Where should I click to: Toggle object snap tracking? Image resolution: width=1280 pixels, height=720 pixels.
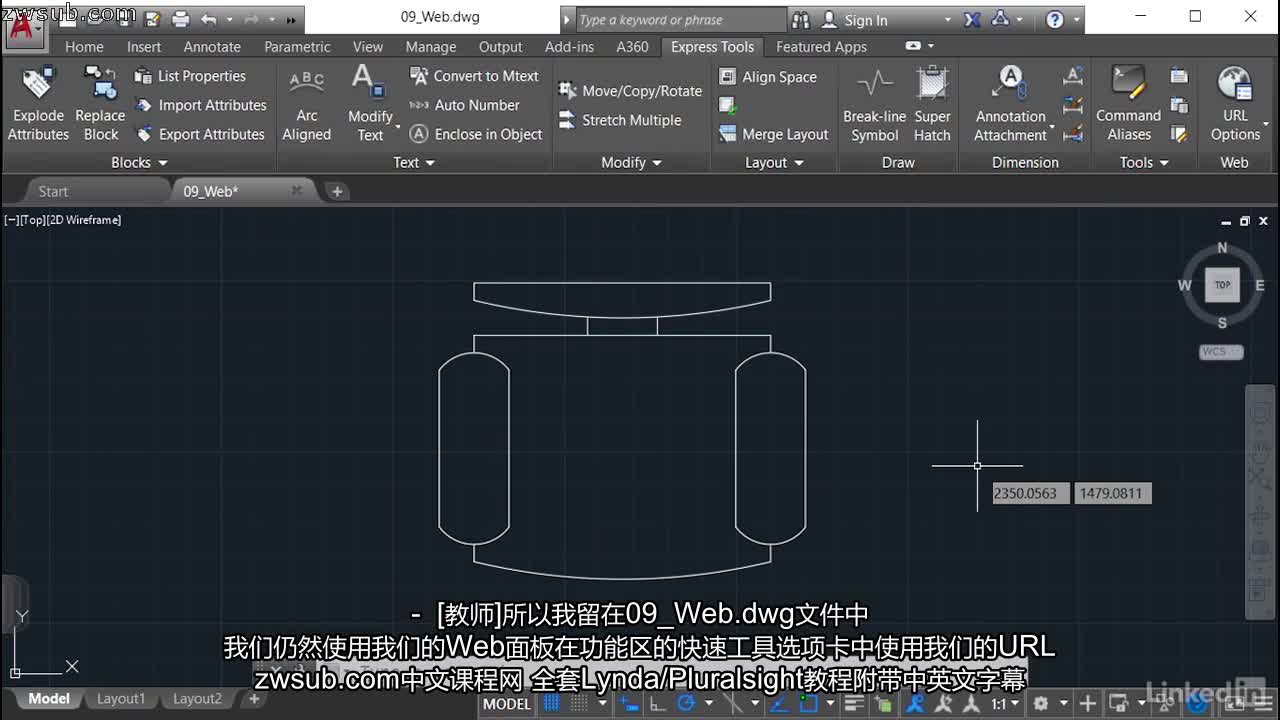[780, 703]
